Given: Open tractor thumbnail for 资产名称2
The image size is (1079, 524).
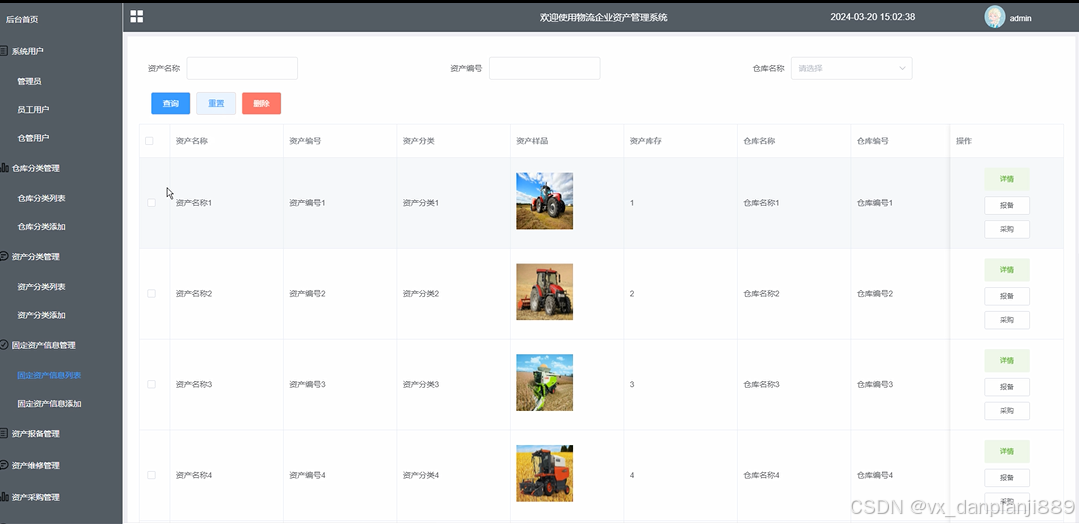Looking at the screenshot, I should (x=544, y=292).
